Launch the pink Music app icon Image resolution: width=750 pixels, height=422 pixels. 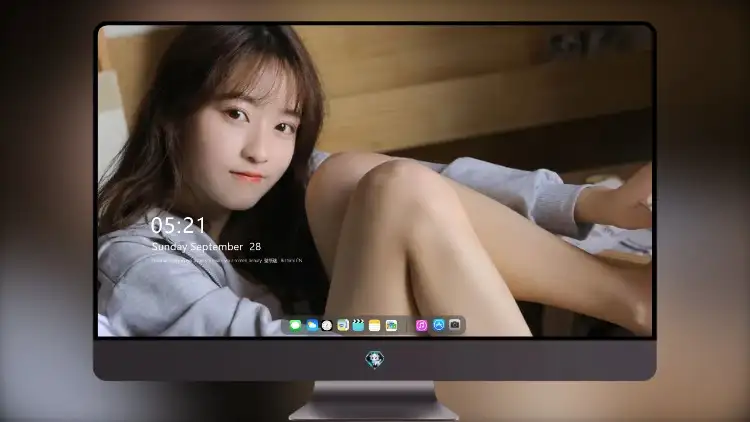click(x=421, y=325)
